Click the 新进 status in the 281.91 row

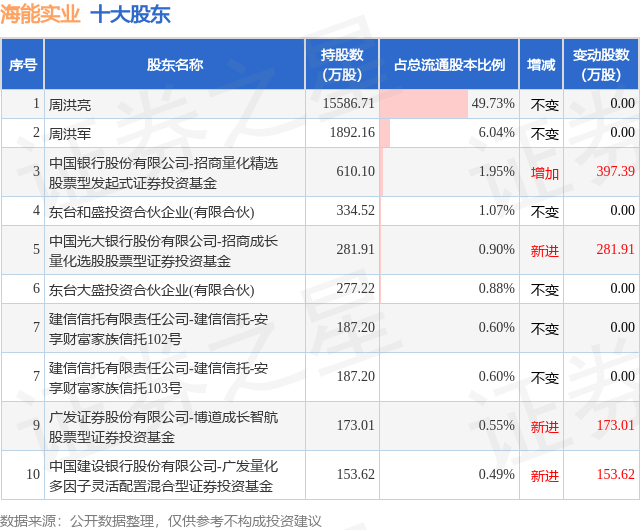point(544,251)
